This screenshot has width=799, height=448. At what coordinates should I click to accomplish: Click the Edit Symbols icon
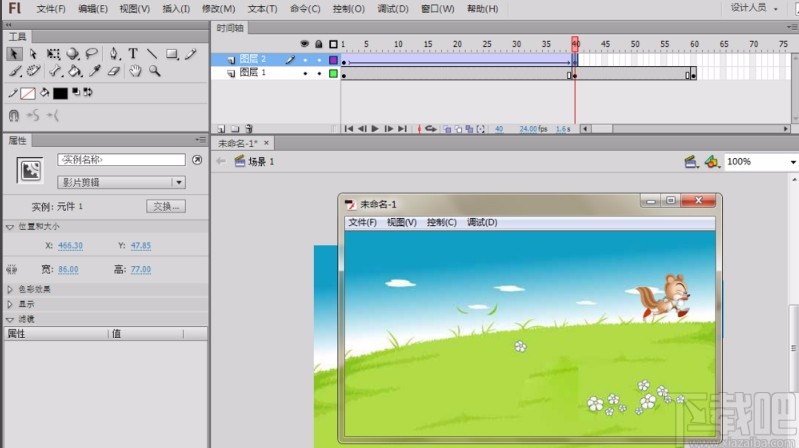tap(711, 162)
